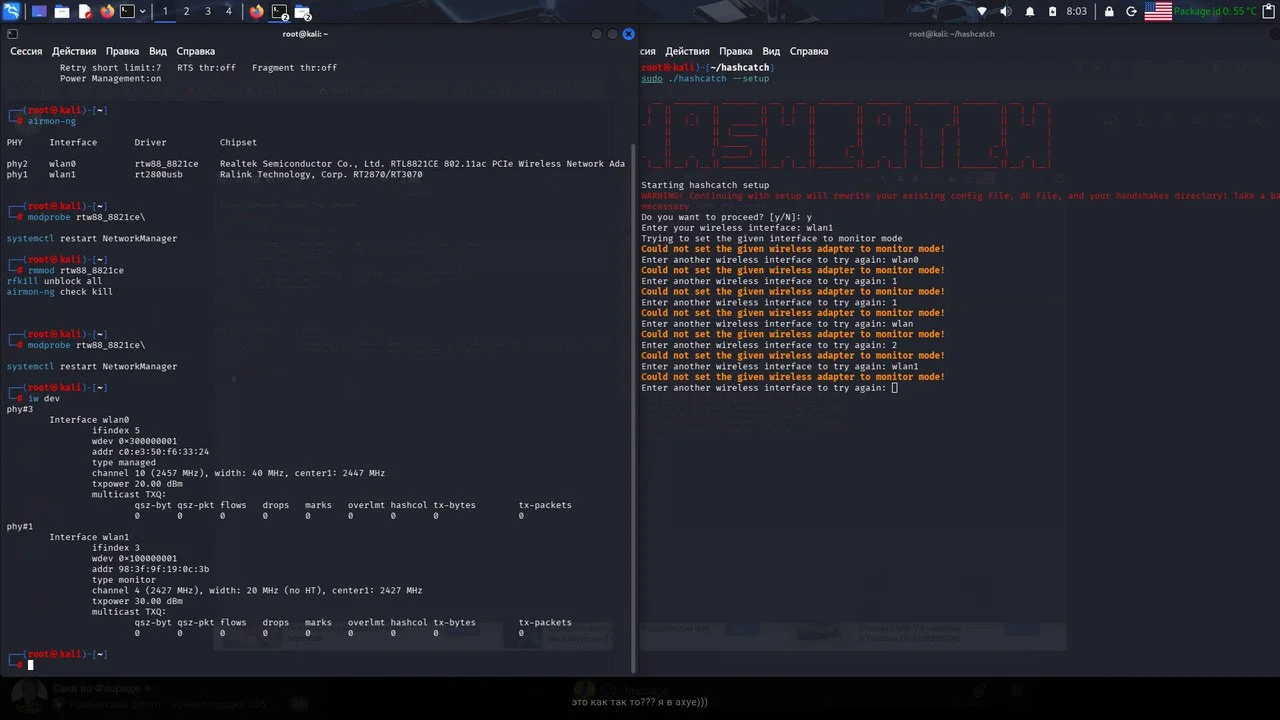The height and width of the screenshot is (720, 1280).
Task: Open the volume control icon
Action: [x=1005, y=11]
